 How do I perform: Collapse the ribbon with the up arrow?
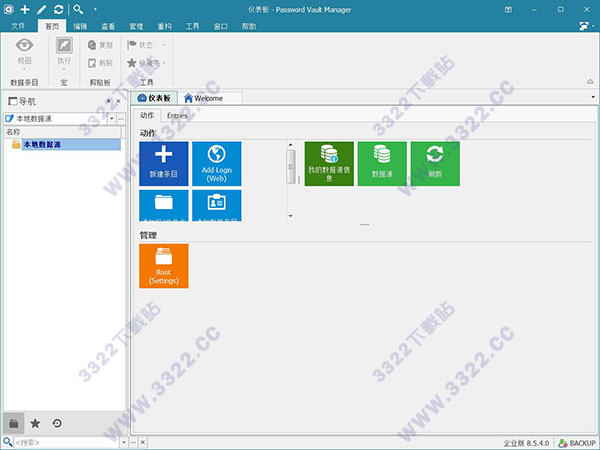tap(590, 82)
